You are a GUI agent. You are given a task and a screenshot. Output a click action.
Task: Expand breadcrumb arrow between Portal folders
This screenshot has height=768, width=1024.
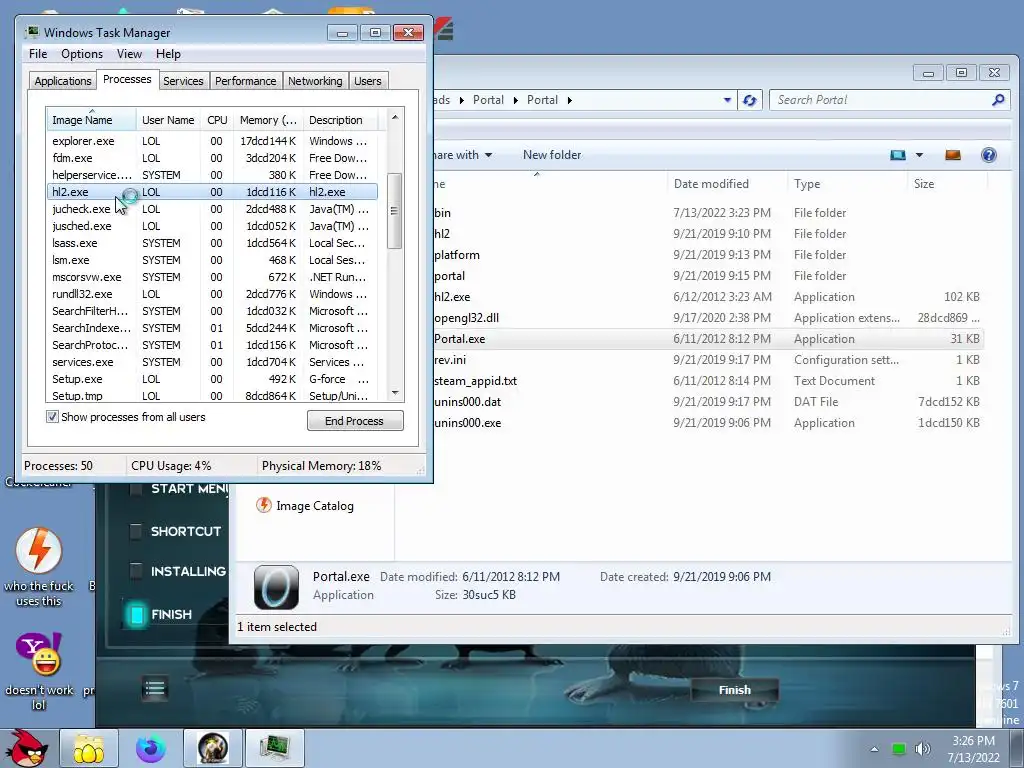515,100
